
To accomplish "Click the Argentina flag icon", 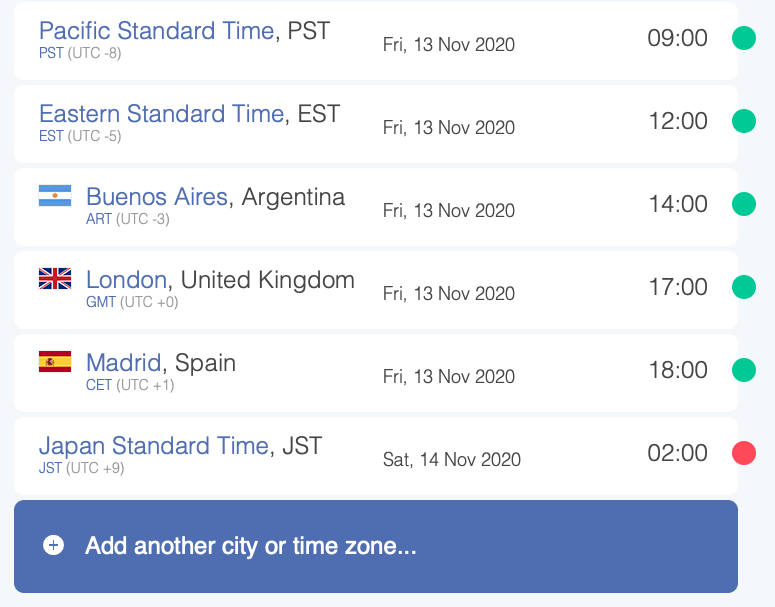I will [55, 195].
